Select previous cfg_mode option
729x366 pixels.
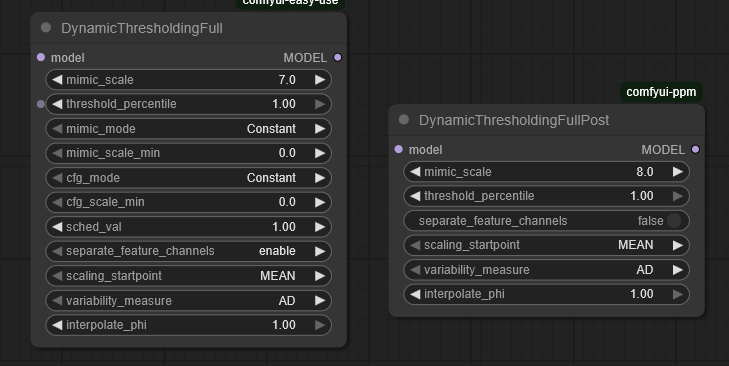pos(57,178)
